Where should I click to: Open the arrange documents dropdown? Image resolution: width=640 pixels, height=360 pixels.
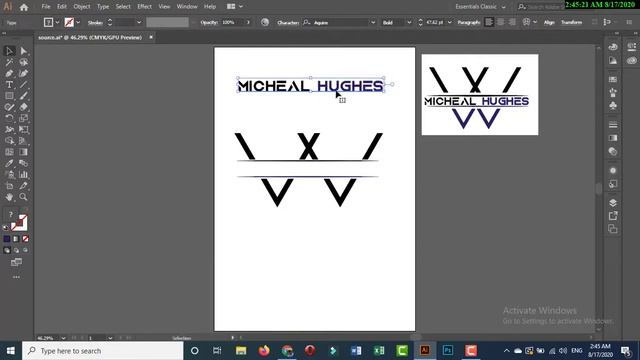(x=234, y=7)
